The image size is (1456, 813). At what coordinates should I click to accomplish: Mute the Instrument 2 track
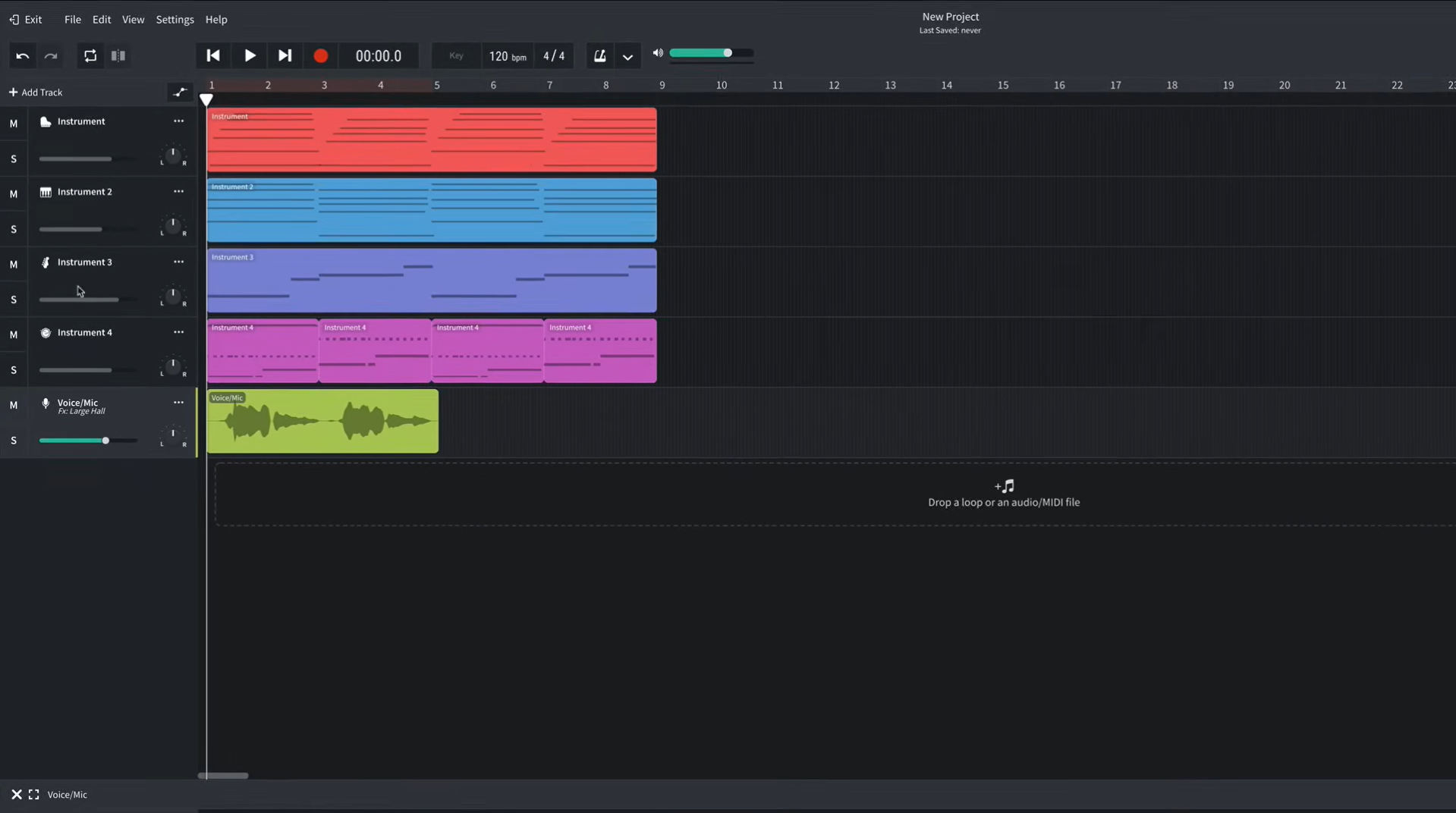(x=14, y=194)
